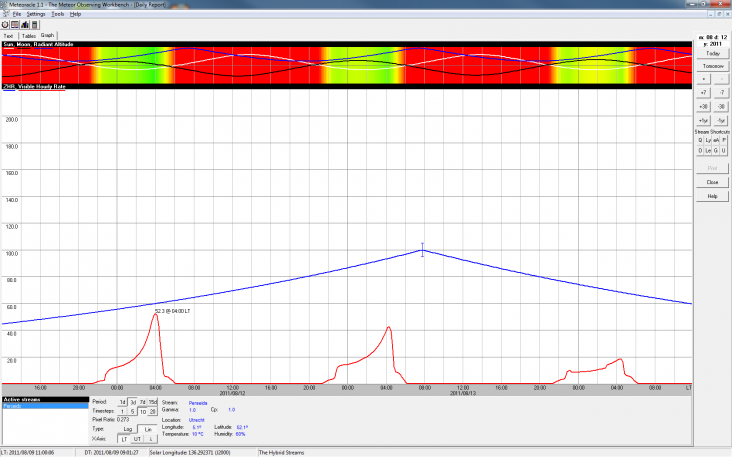Viewport: 732px width, 457px height.
Task: Toggle X-axis to UT
Action: pos(138,438)
